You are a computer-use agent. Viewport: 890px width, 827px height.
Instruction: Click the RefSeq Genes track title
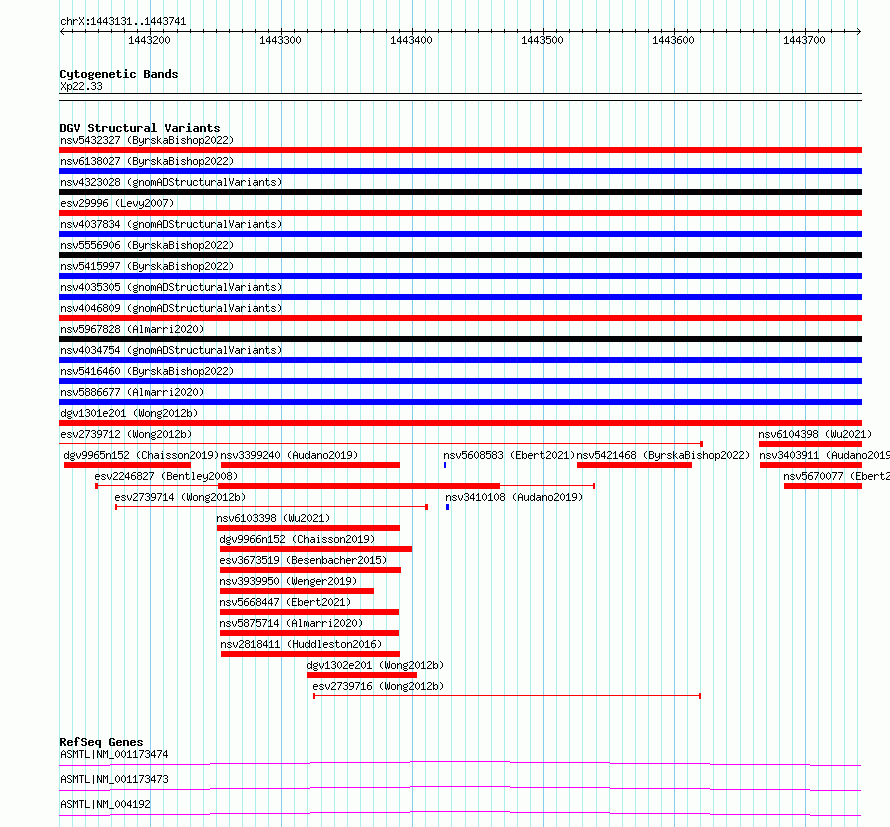click(x=101, y=742)
